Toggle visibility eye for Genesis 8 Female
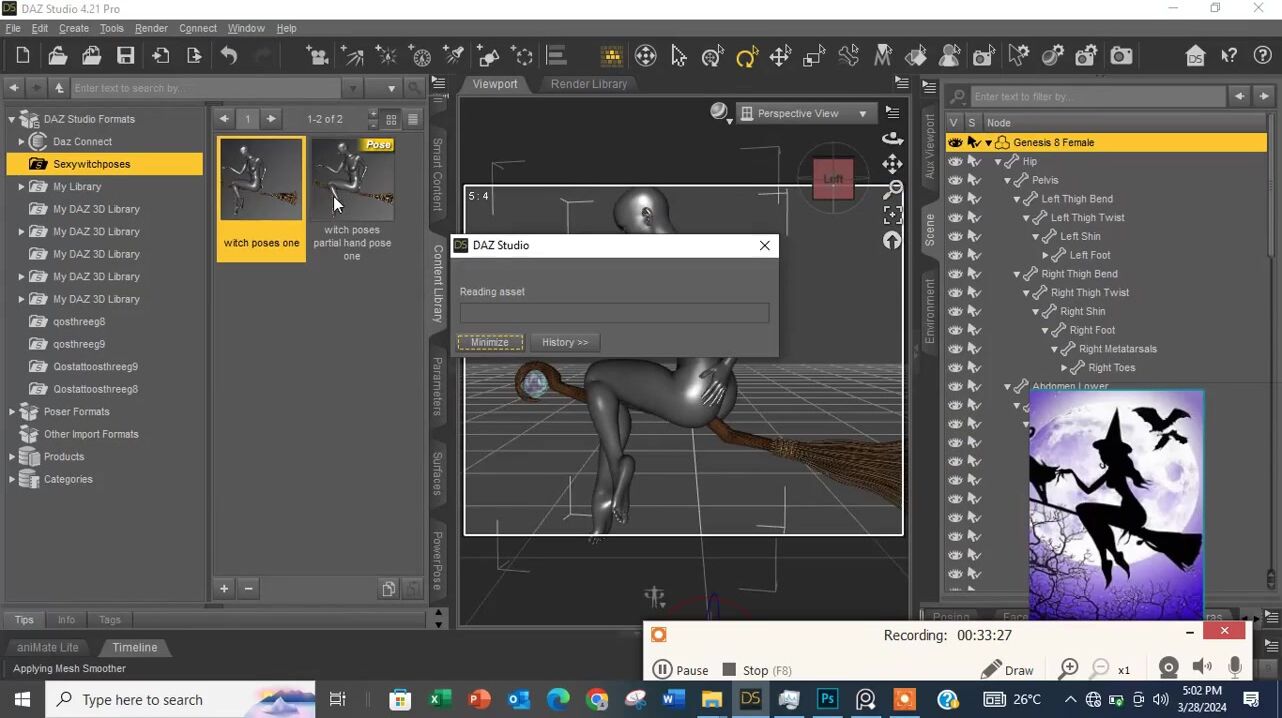 click(x=955, y=143)
